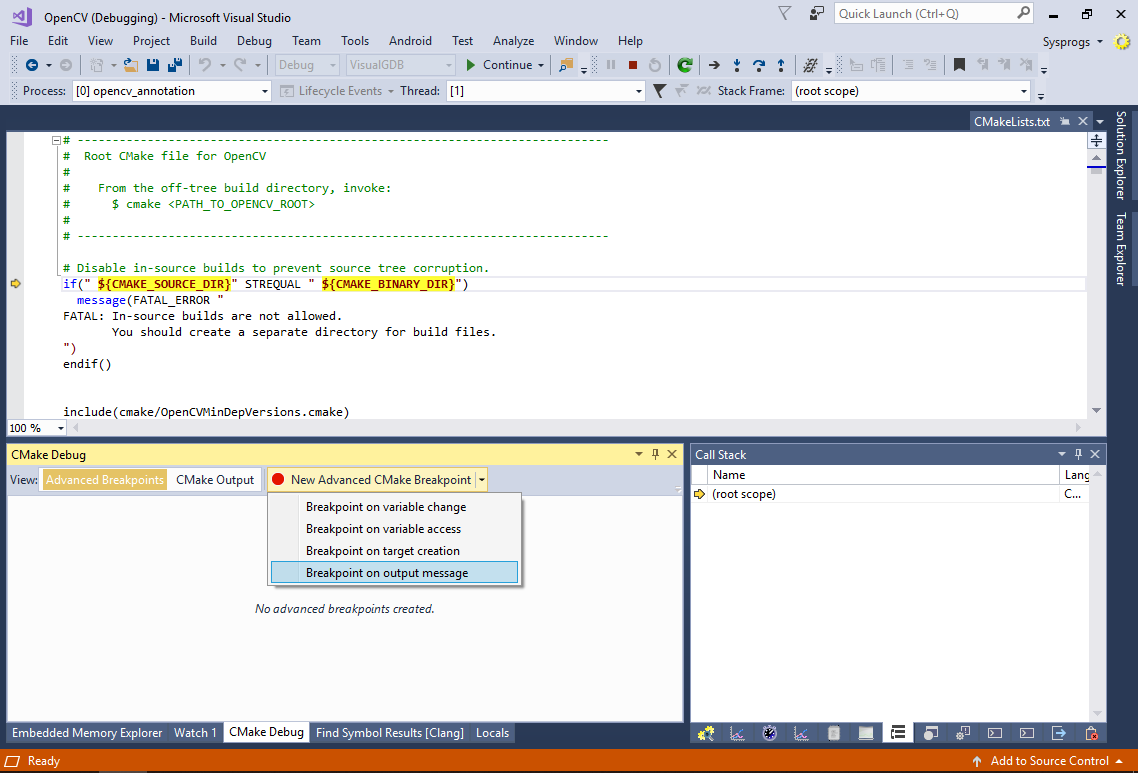
Task: Click the Save file icon
Action: click(x=152, y=65)
